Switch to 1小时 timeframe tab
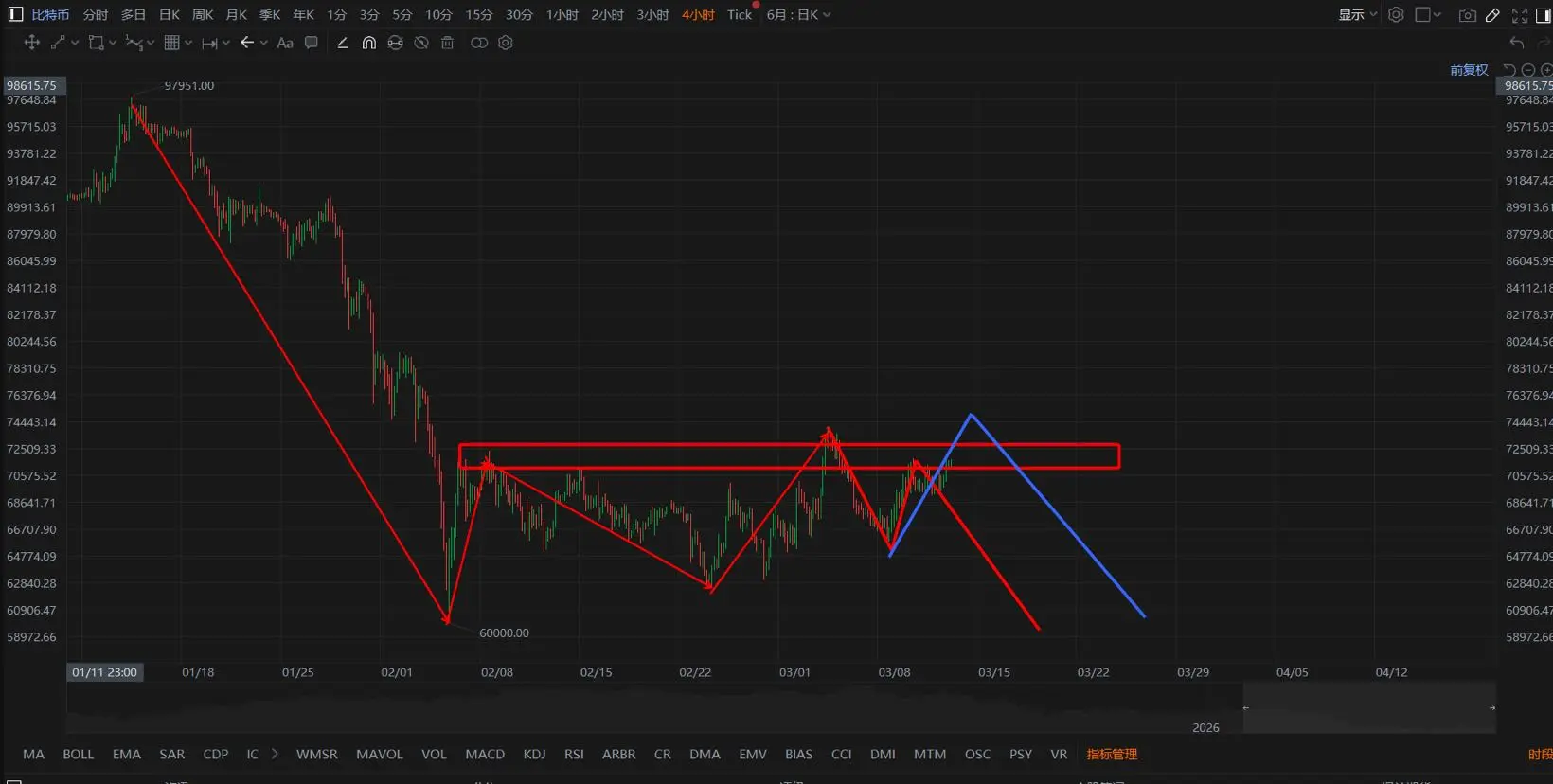The width and height of the screenshot is (1553, 784). (562, 14)
